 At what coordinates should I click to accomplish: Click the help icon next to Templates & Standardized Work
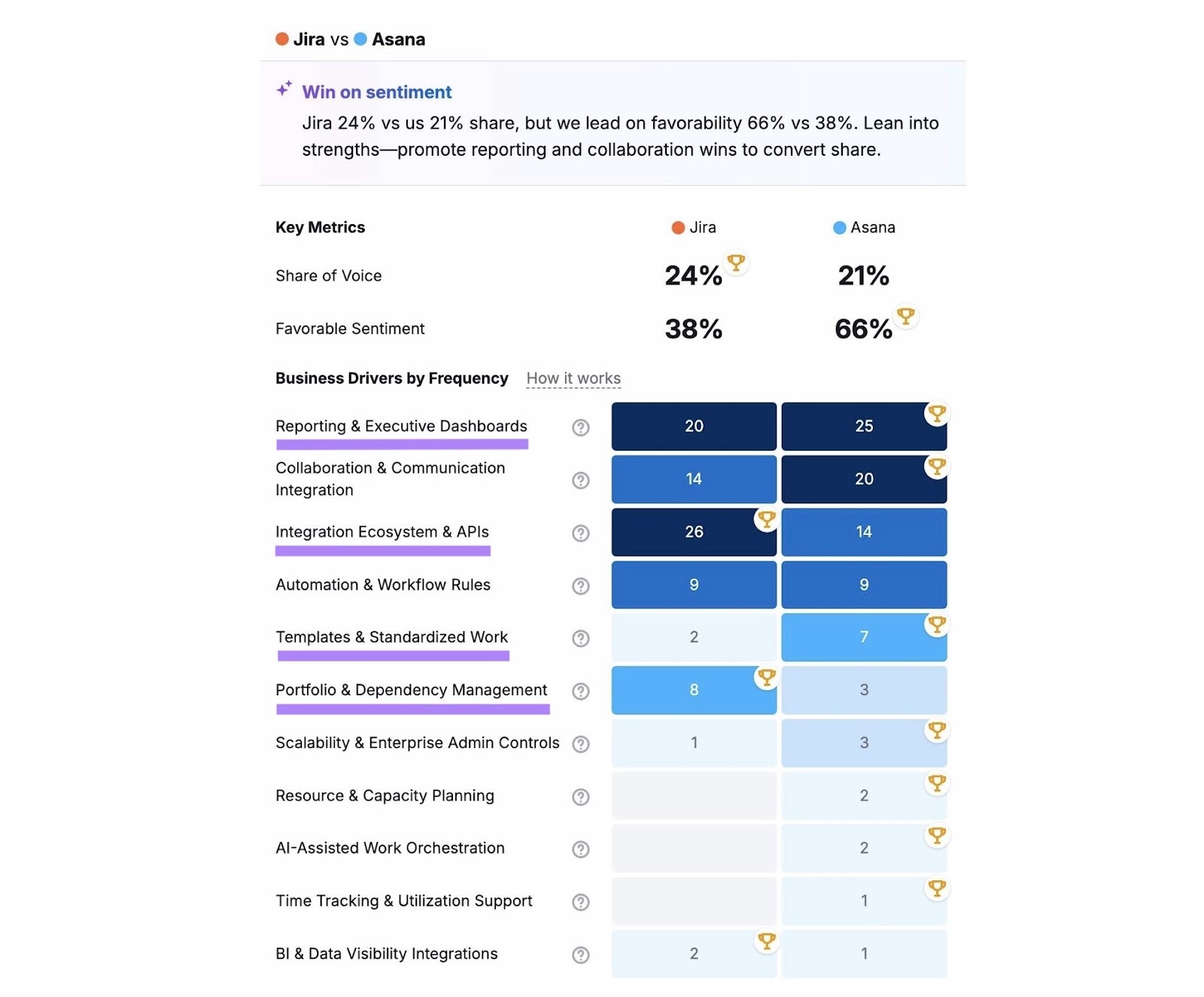point(580,638)
